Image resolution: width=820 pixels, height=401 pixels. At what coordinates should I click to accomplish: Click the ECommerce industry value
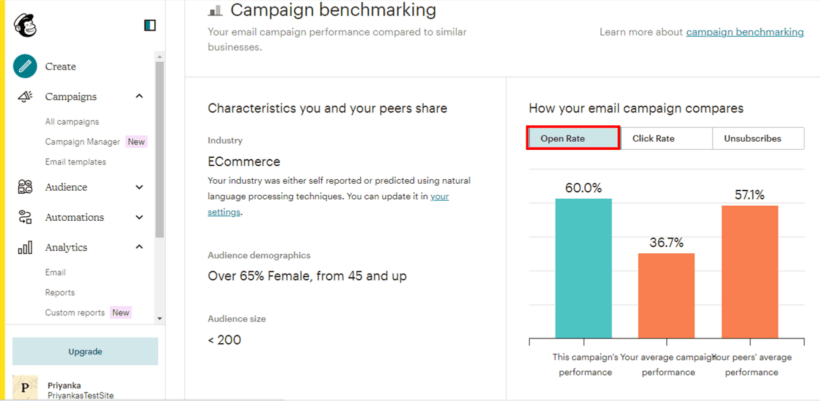tap(244, 162)
